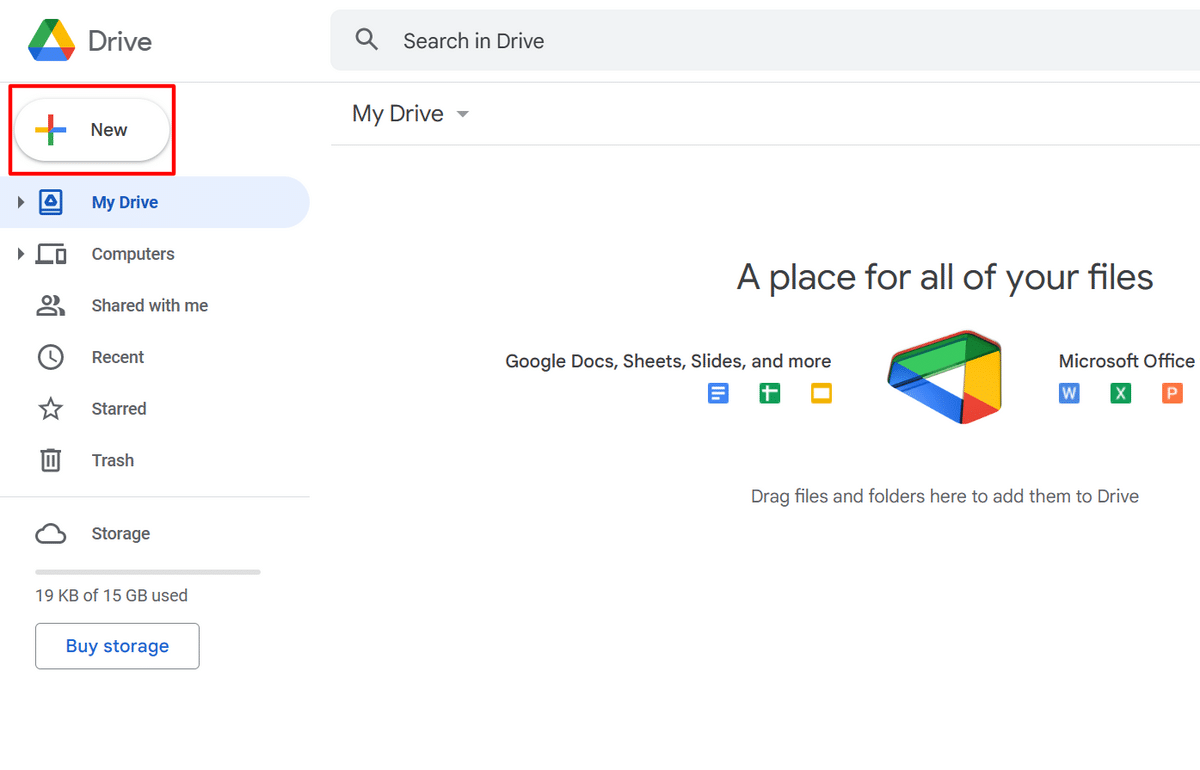Viewport: 1200px width, 770px height.
Task: Click the search magnifier icon
Action: coord(367,40)
